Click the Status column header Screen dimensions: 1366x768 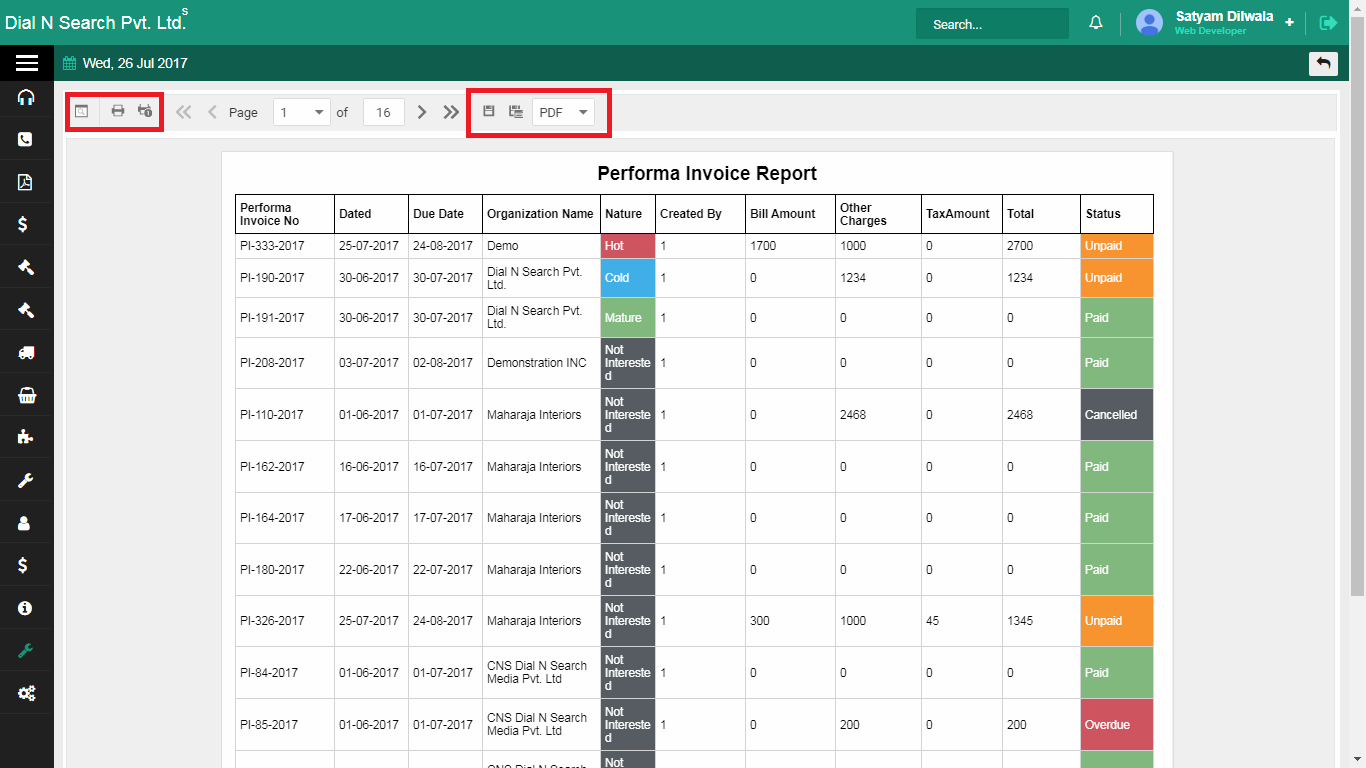tap(1117, 214)
